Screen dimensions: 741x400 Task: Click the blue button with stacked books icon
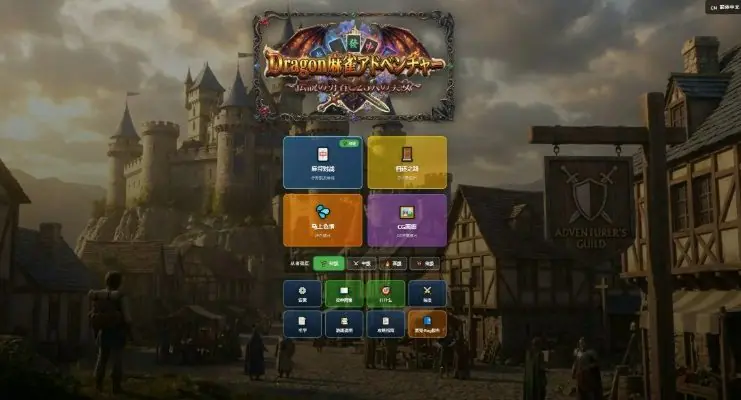tap(344, 324)
